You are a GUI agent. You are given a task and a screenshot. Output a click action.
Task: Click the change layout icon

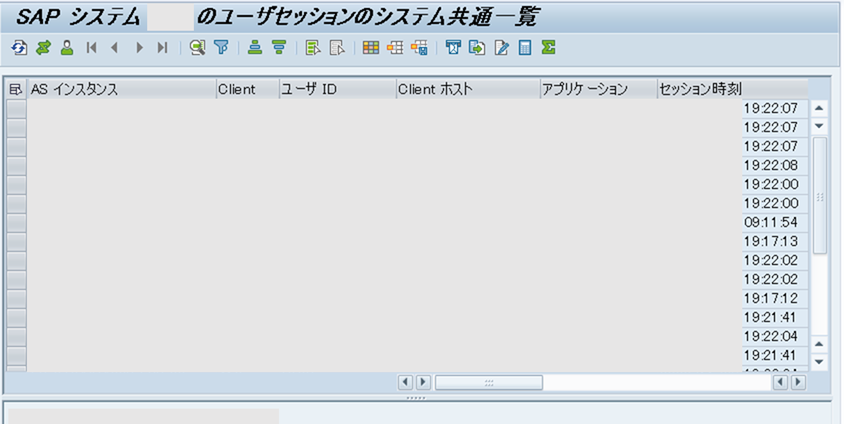coord(395,48)
